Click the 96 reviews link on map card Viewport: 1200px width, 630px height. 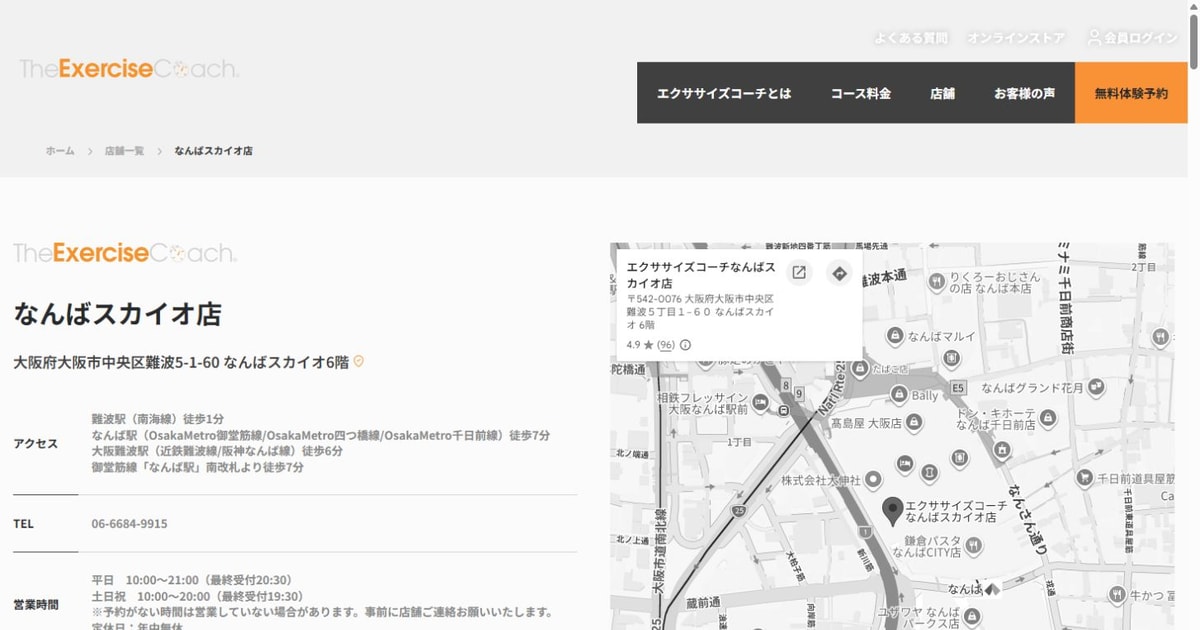[x=665, y=345]
